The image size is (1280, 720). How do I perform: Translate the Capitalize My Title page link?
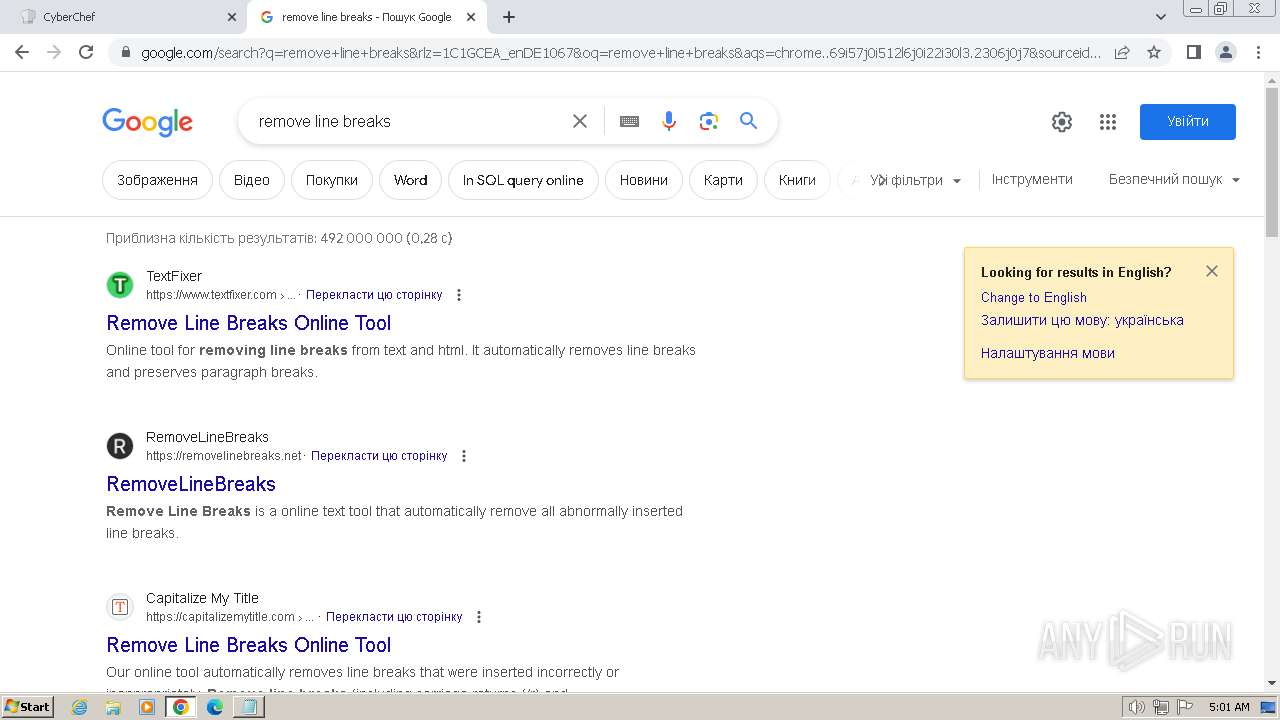[394, 617]
